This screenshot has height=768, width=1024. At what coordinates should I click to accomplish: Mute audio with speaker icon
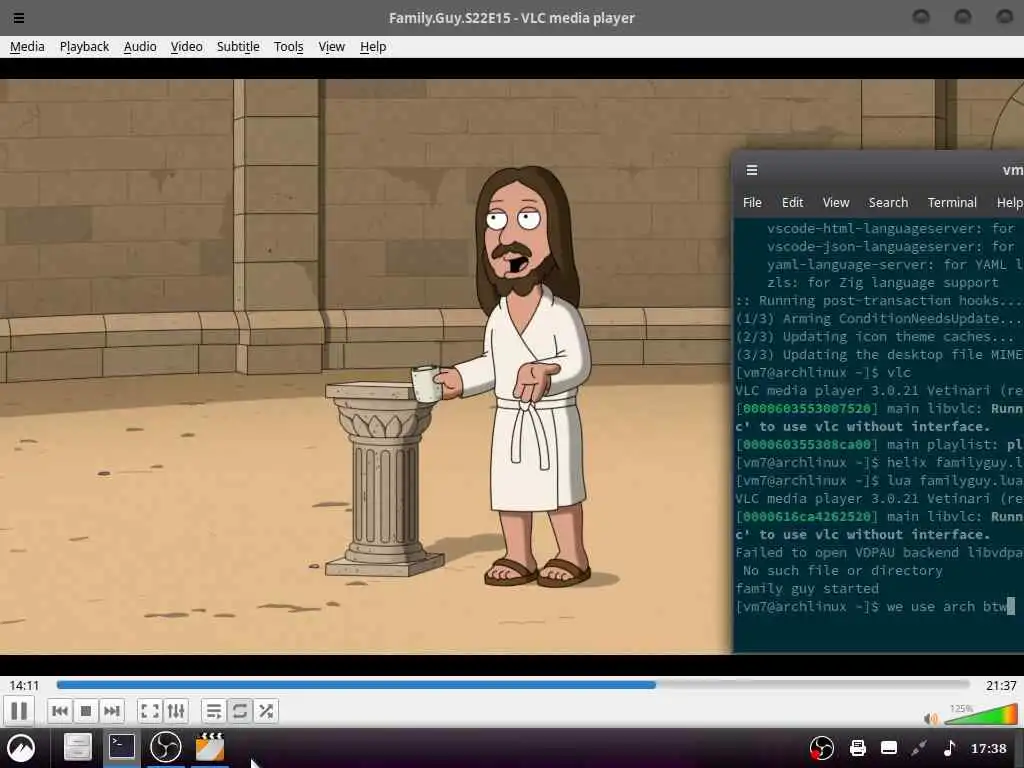coord(931,718)
